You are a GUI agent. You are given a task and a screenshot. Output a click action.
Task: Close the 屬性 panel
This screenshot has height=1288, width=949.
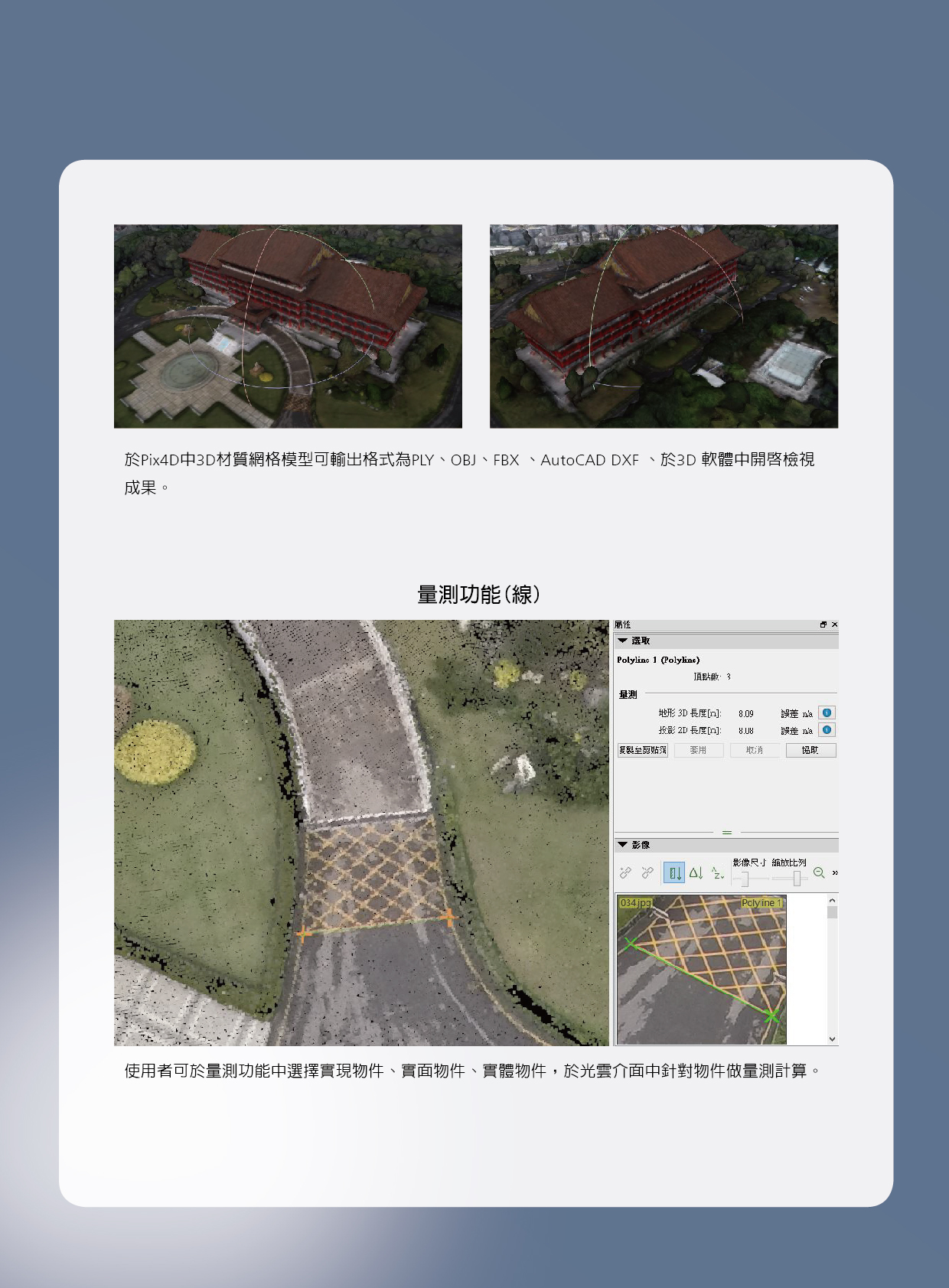pos(834,624)
